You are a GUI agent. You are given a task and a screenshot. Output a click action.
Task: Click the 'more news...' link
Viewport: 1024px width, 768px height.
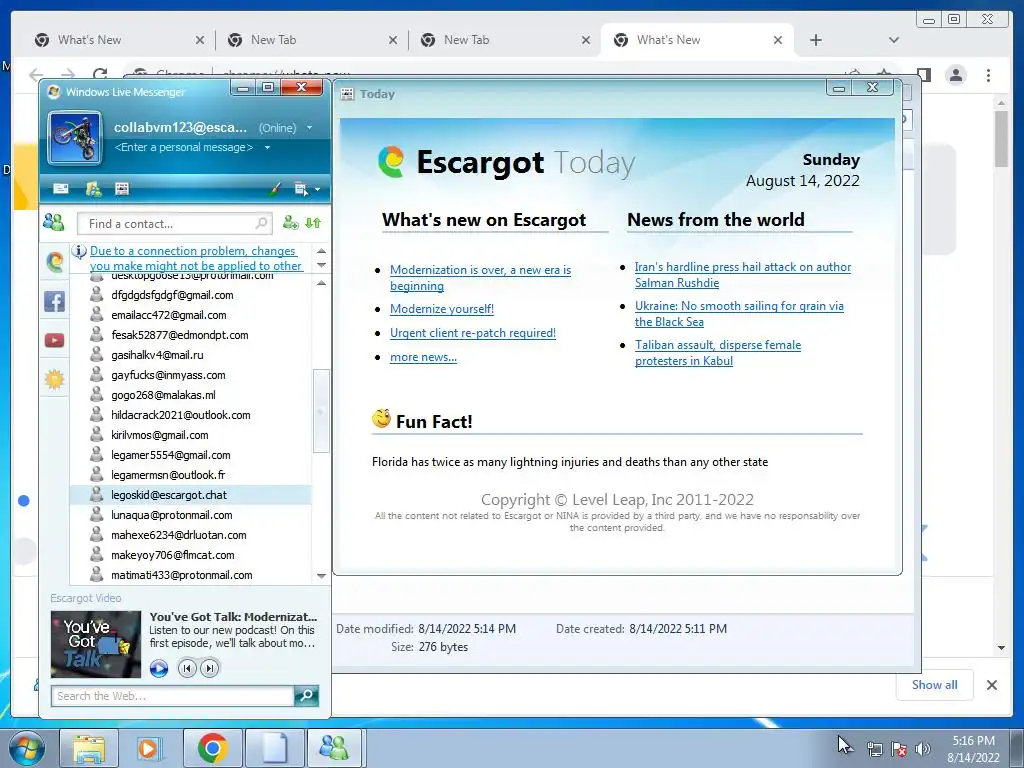coord(423,357)
